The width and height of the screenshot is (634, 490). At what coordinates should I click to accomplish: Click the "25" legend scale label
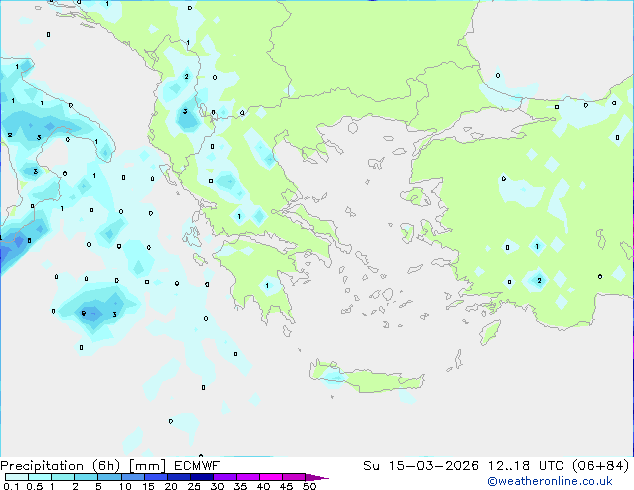click(194, 486)
